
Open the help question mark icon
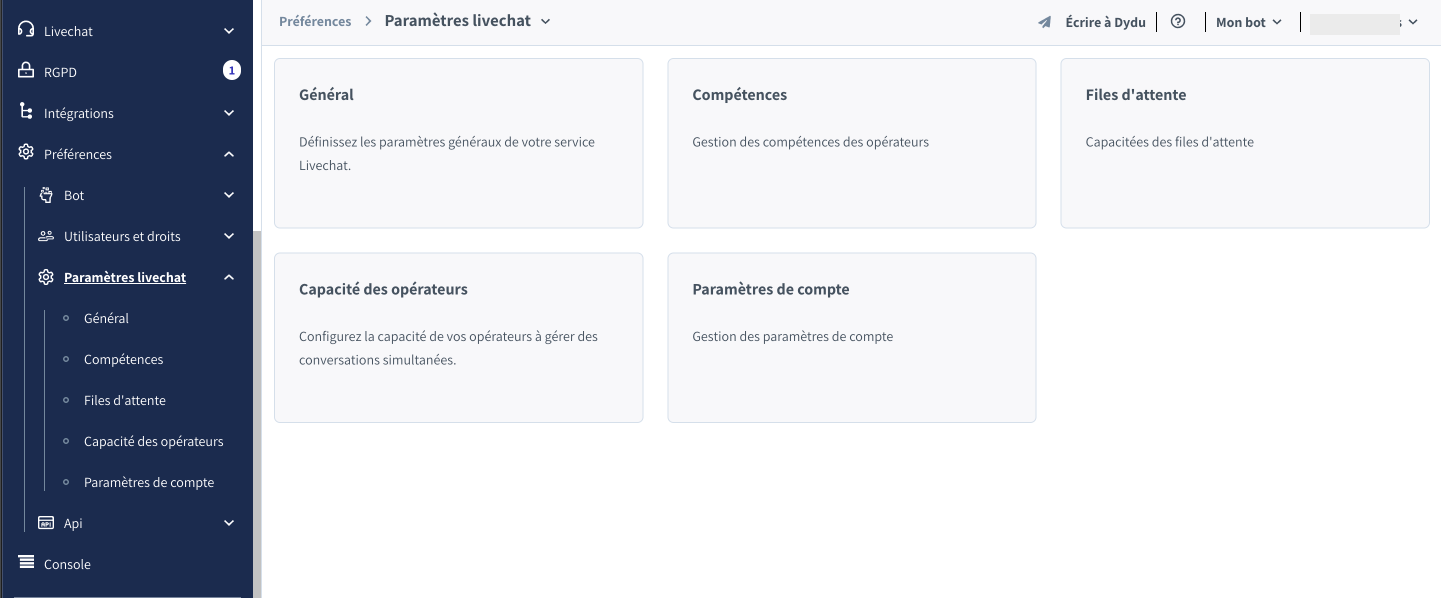(x=1178, y=21)
